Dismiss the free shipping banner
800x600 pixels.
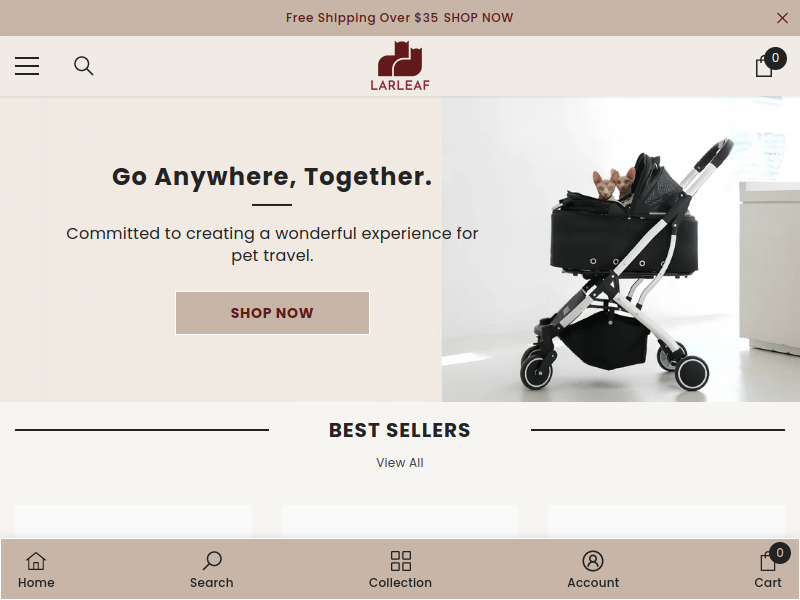pos(782,18)
